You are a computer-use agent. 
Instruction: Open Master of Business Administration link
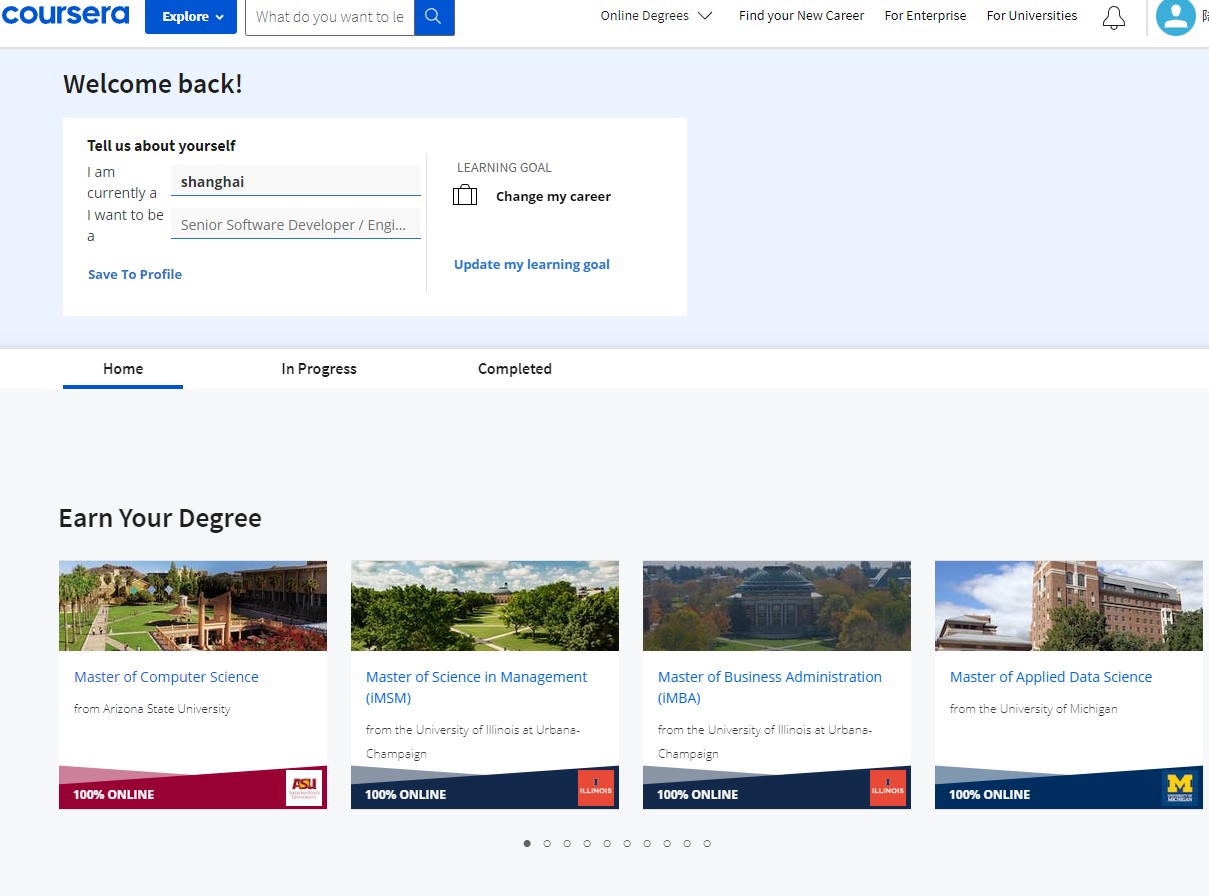[770, 687]
